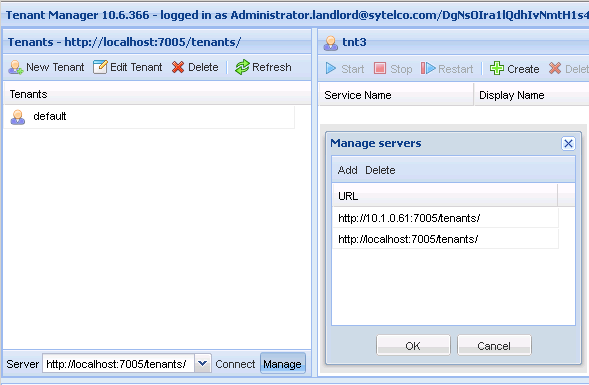589x385 pixels.
Task: Select the default tenant in list
Action: click(149, 117)
